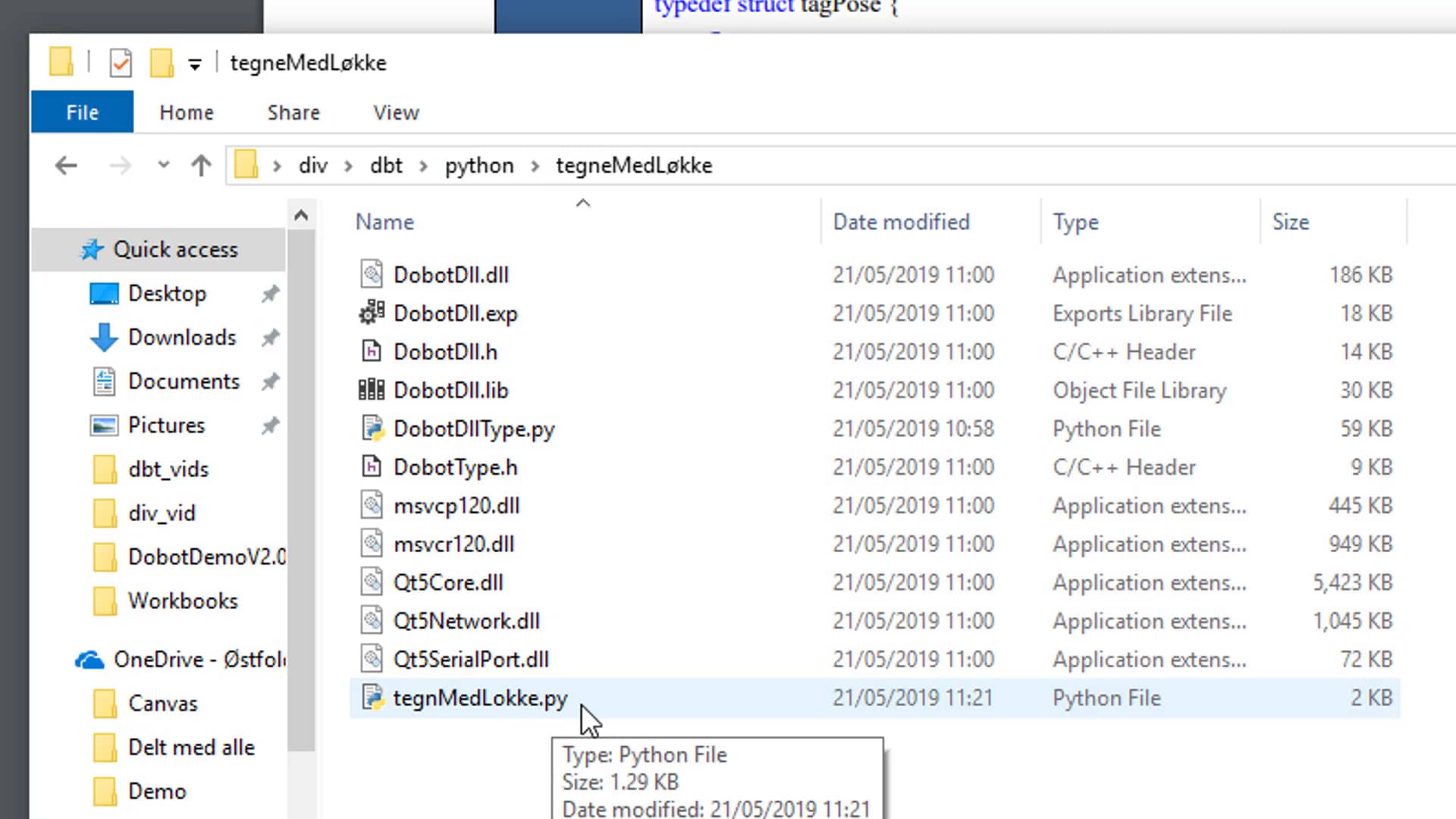Open the File ribbon tab

click(82, 112)
